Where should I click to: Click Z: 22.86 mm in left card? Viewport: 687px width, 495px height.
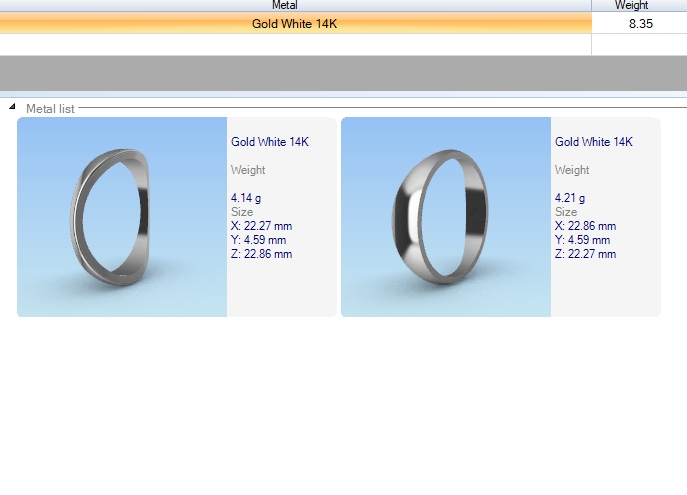[262, 254]
